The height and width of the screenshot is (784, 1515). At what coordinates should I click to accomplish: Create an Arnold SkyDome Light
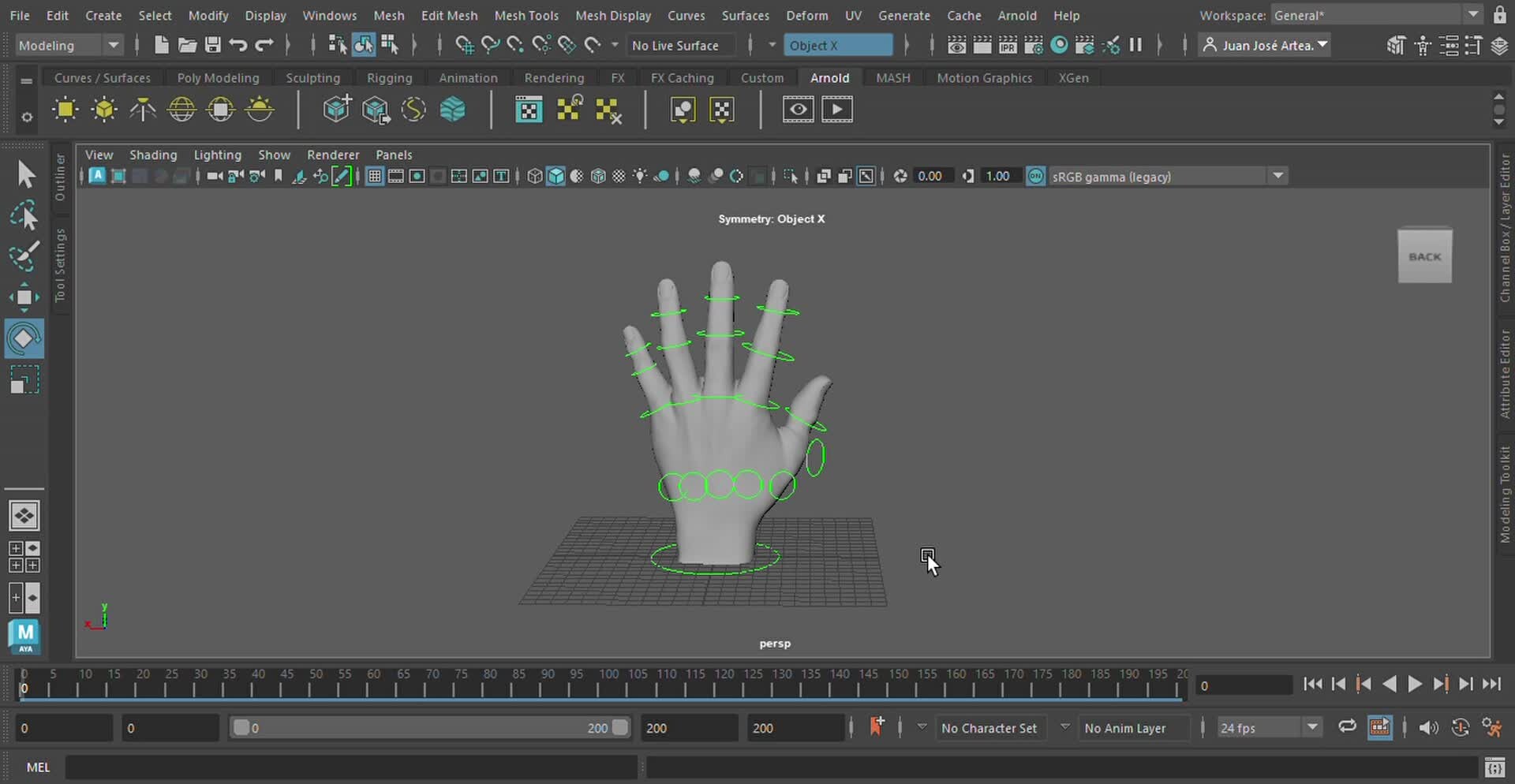(182, 109)
